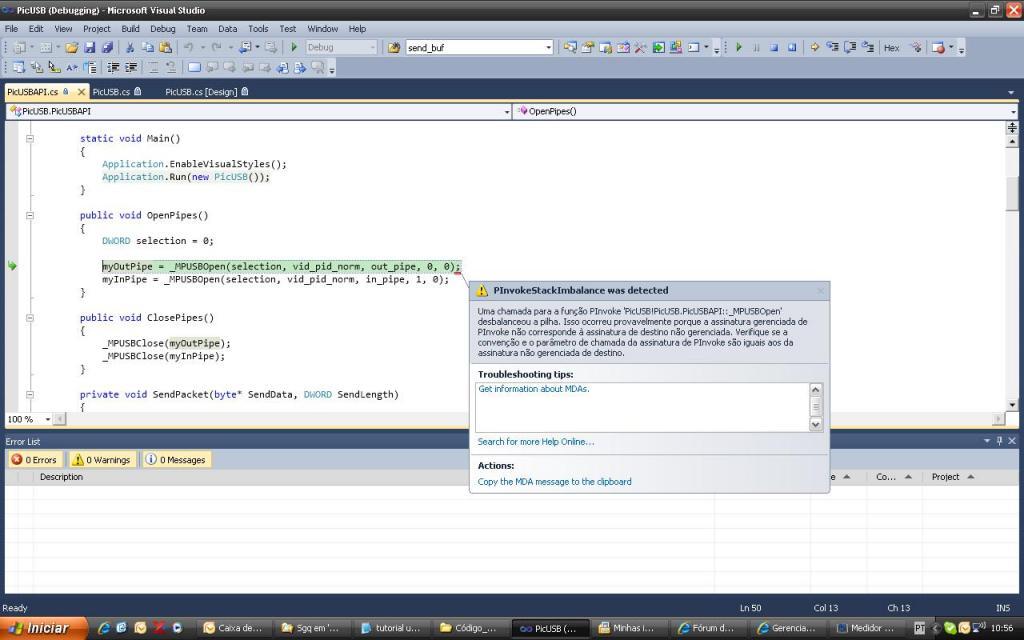1024x640 pixels.
Task: Open the Properties Window toolbar icon
Action: [588, 47]
